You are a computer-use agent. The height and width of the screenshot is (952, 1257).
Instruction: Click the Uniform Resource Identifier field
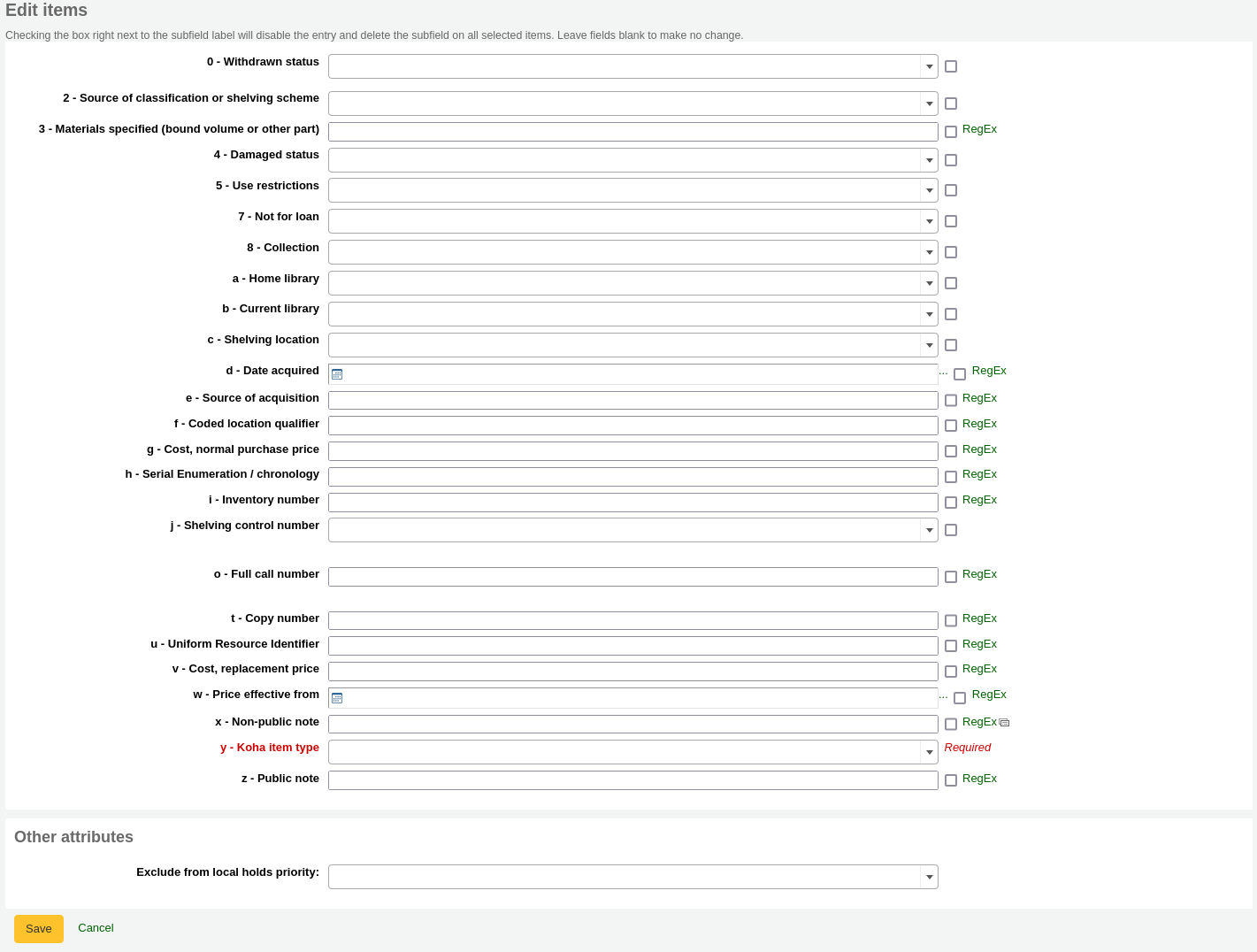[x=632, y=645]
